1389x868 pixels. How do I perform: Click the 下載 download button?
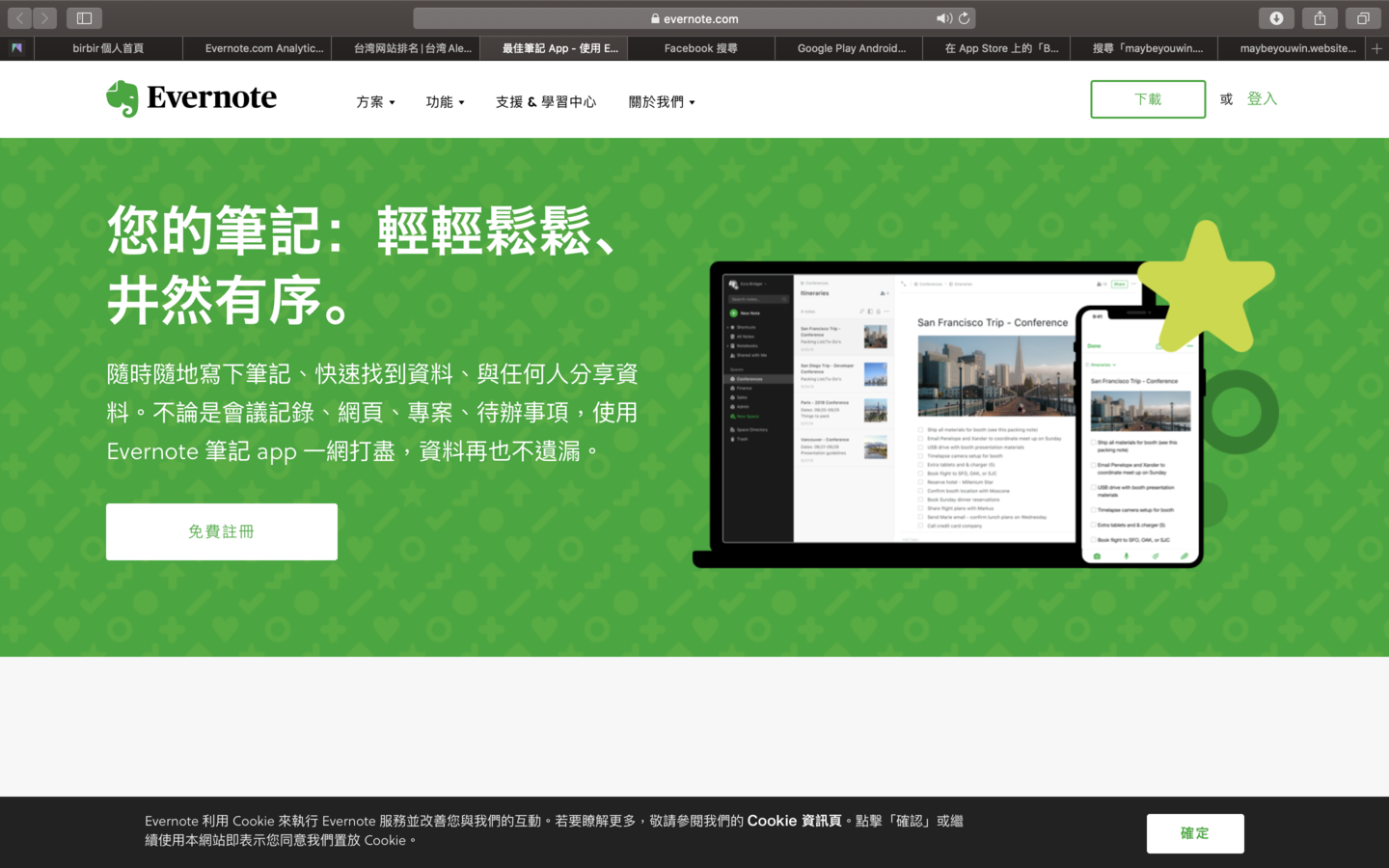[1148, 99]
